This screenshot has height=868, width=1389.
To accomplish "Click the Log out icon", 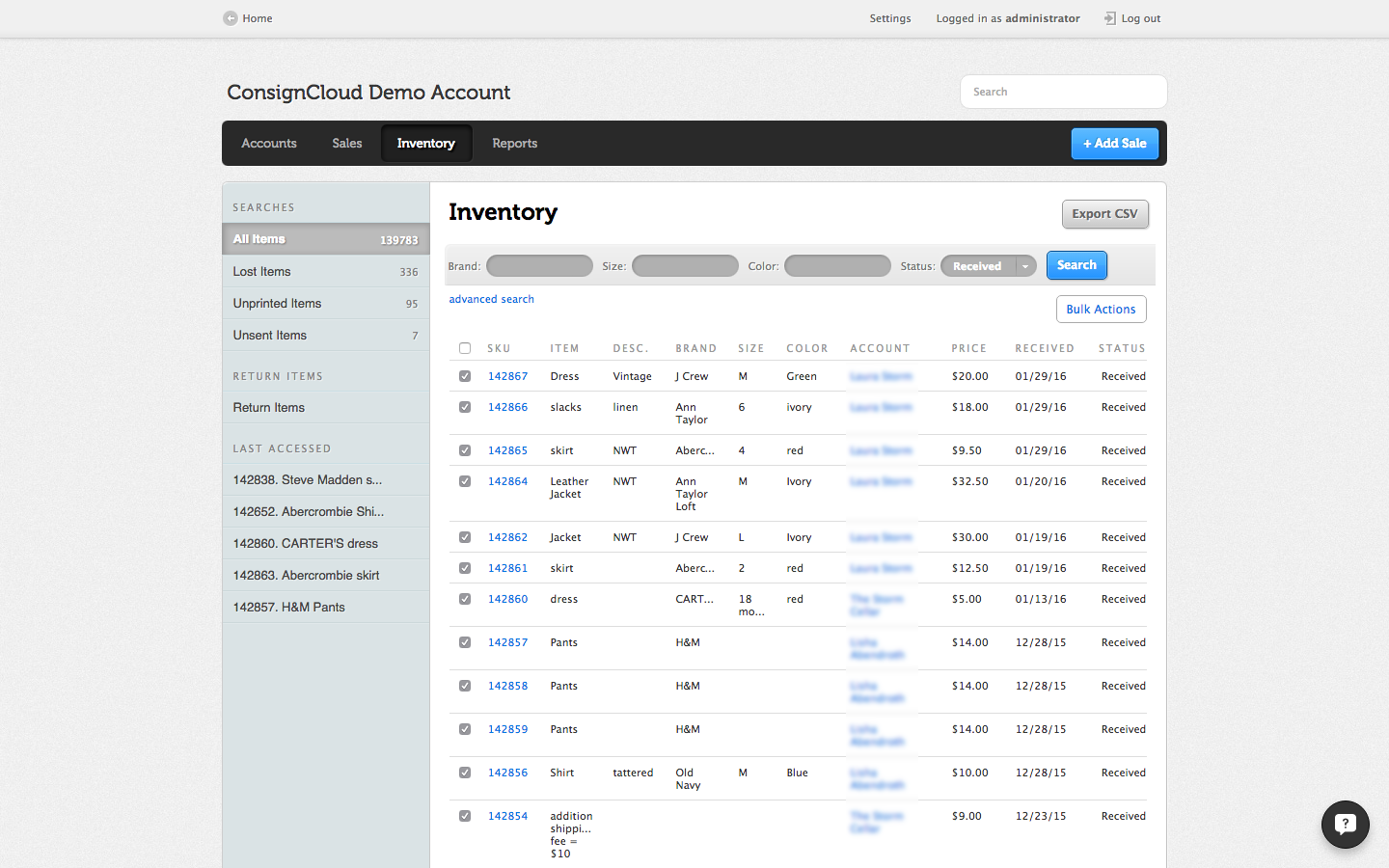I will [x=1109, y=18].
